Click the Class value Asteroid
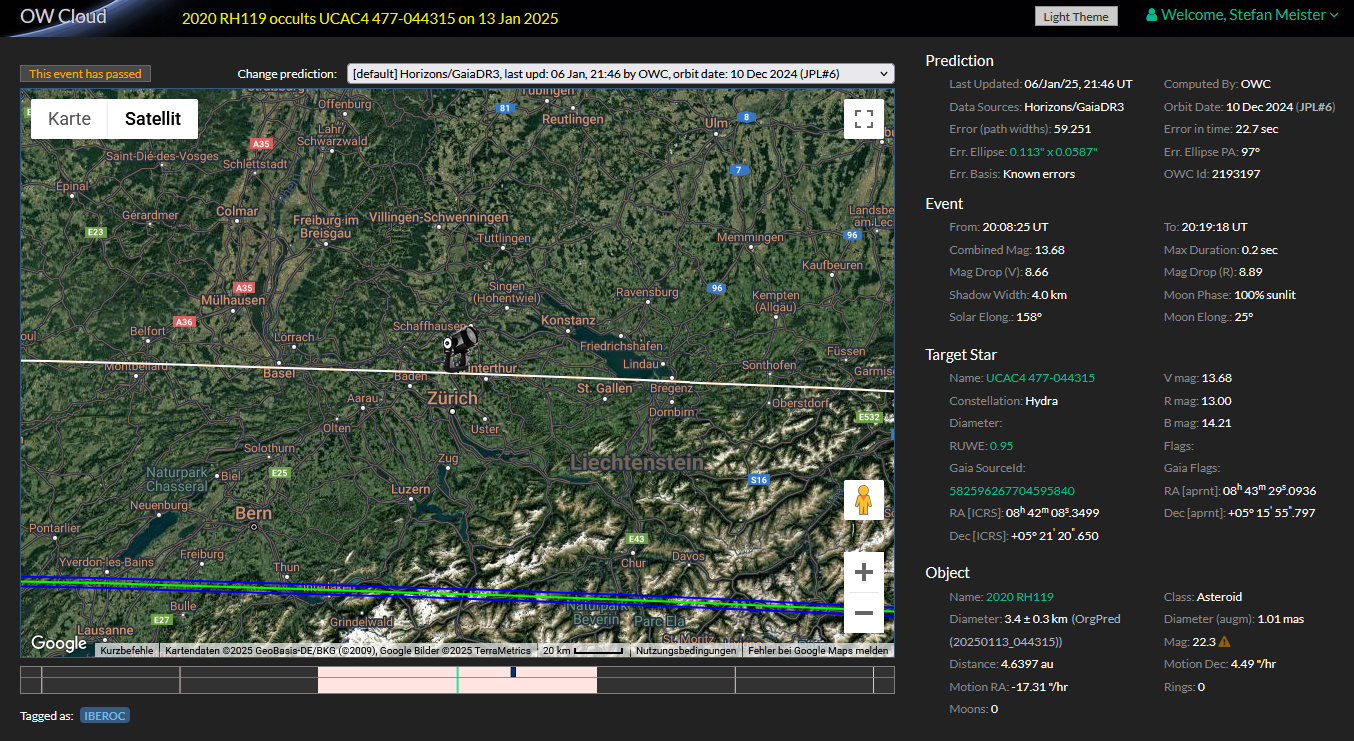Image resolution: width=1354 pixels, height=741 pixels. pos(1221,597)
